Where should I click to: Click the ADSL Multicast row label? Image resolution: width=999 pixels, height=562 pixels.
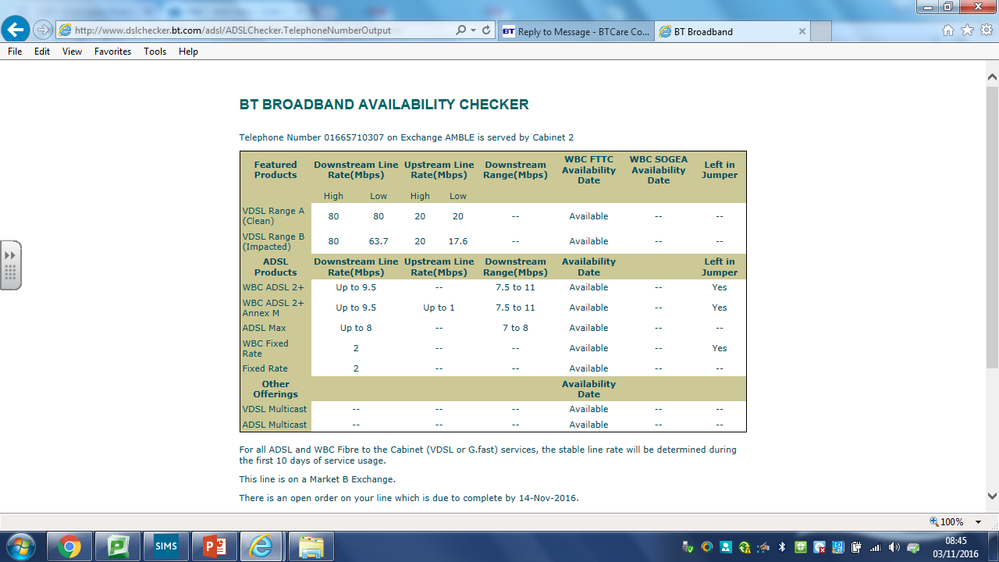274,424
